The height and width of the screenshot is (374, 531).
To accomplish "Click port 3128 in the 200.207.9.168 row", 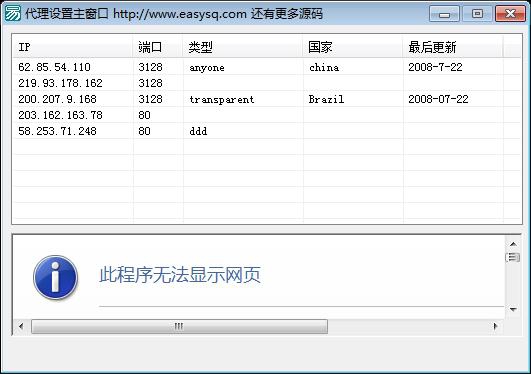I will (150, 99).
